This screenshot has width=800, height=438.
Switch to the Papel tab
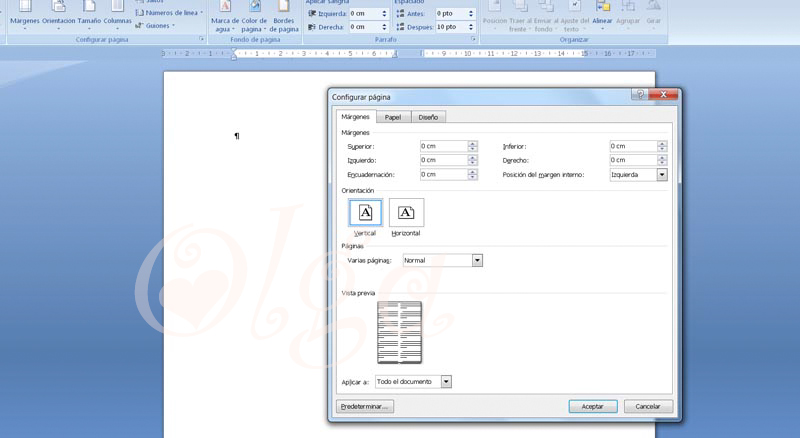[x=393, y=117]
